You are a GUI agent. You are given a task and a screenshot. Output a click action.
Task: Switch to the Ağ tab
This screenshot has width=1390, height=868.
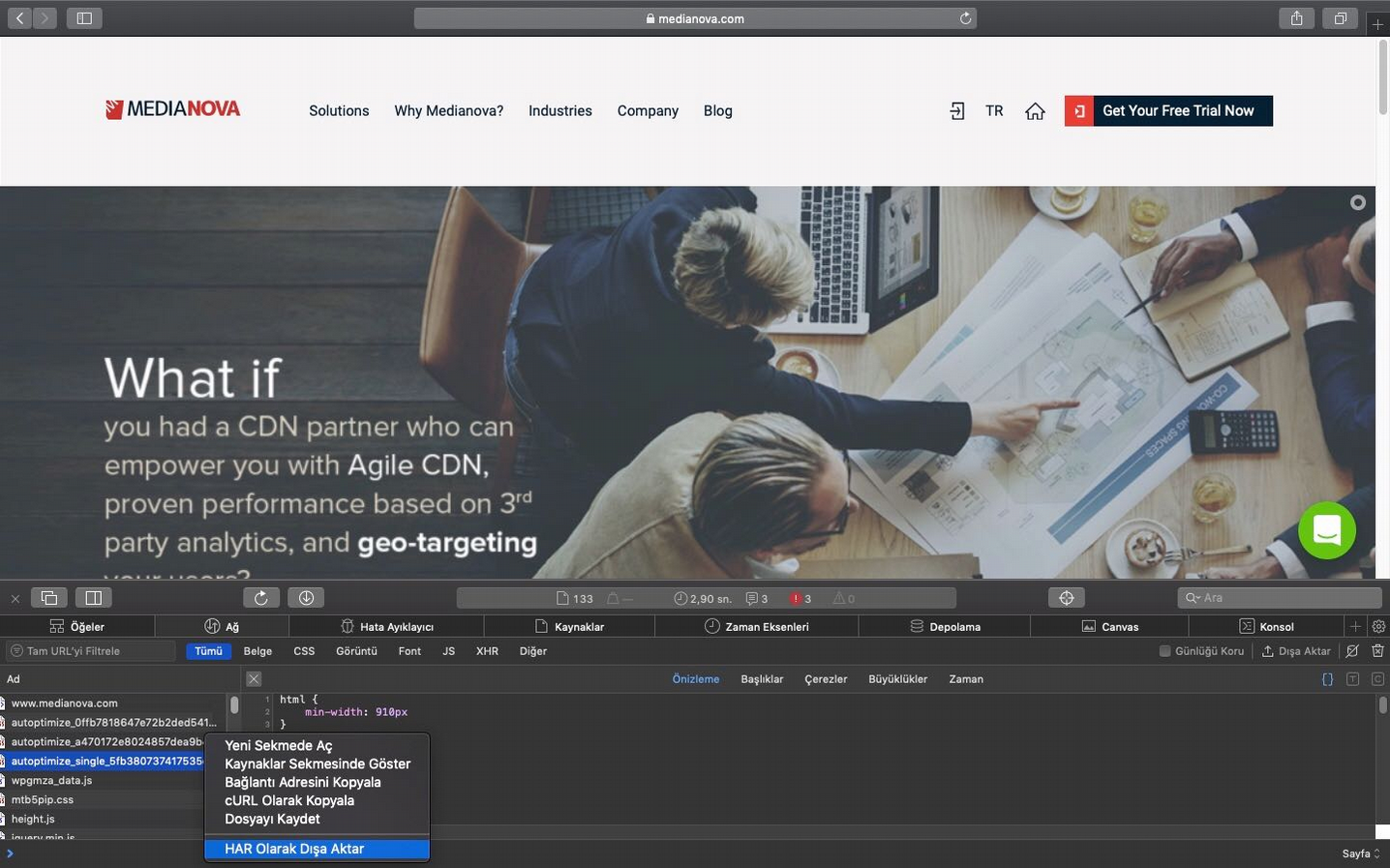coord(222,627)
